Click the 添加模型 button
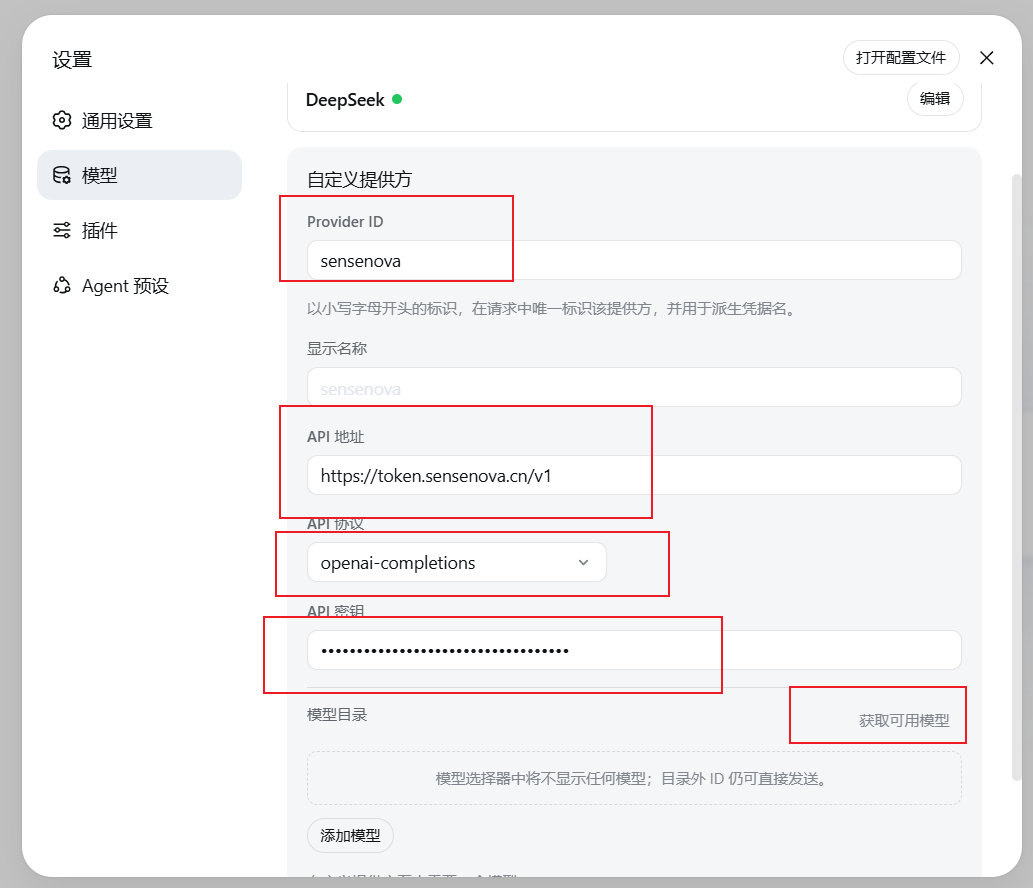This screenshot has height=888, width=1033. point(350,835)
